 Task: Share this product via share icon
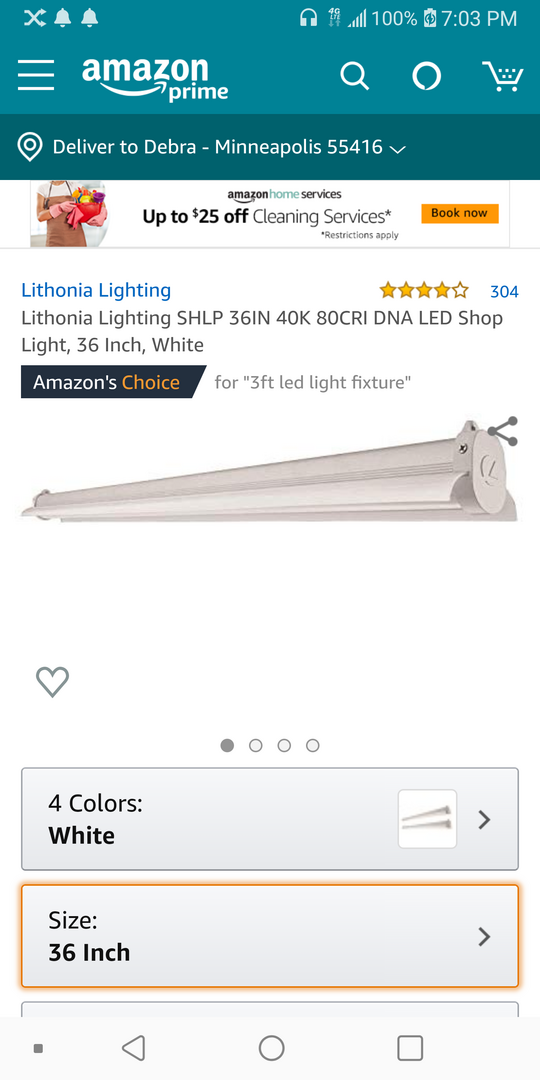click(503, 431)
